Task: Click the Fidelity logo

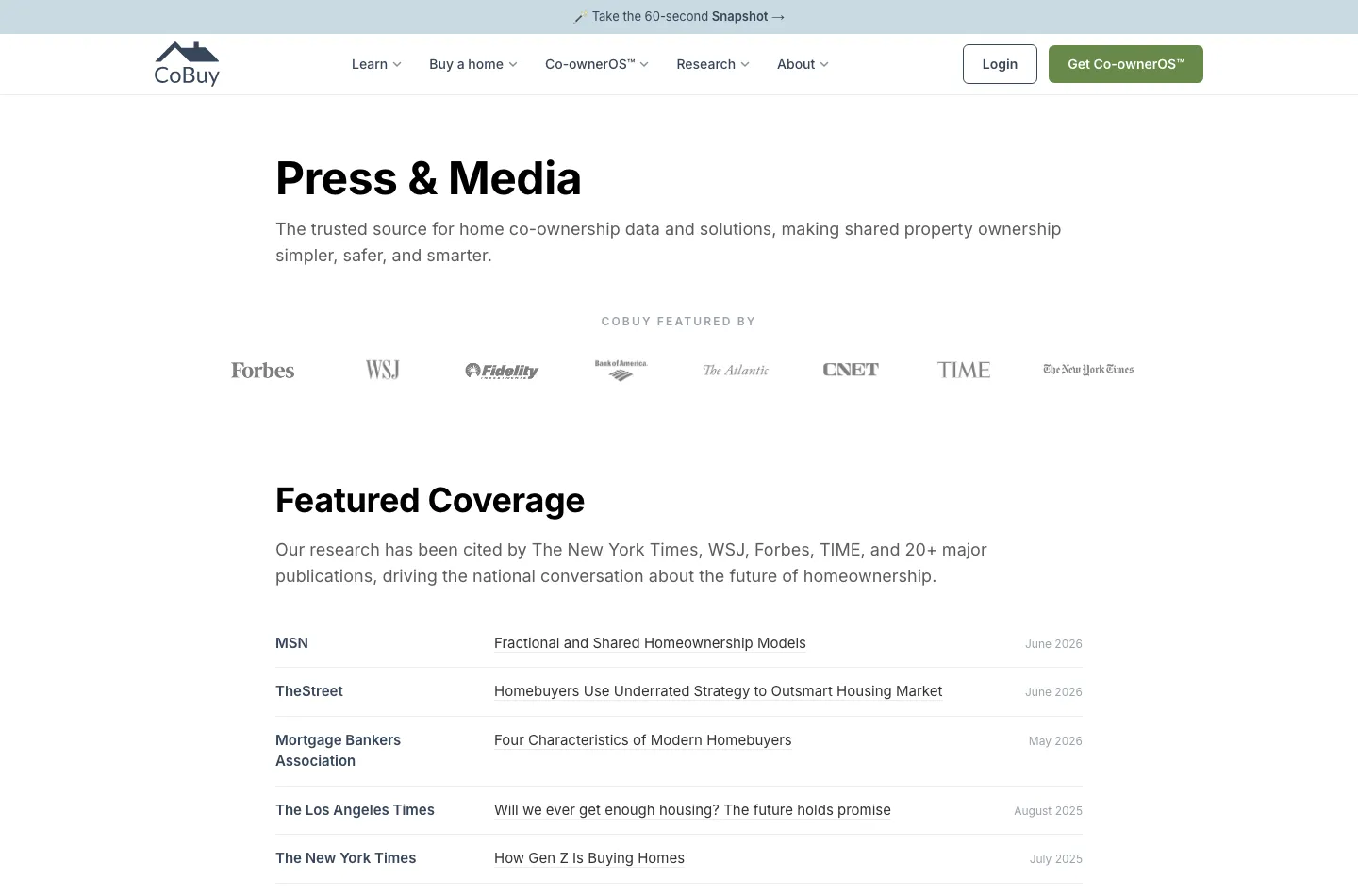Action: [502, 371]
